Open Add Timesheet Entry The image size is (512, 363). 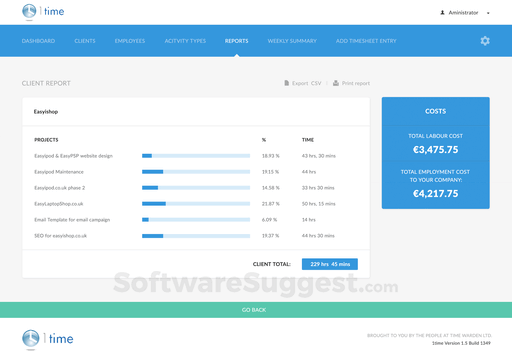pyautogui.click(x=366, y=41)
